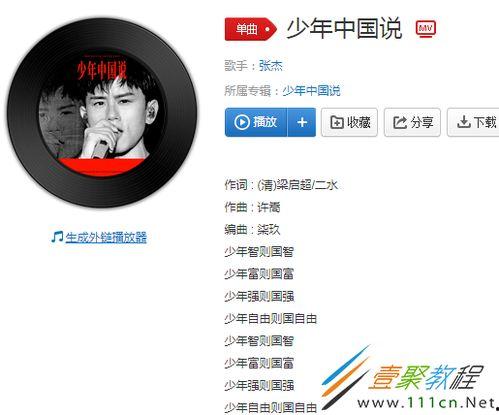Click the first lyric line 少年智则国智

click(x=259, y=252)
